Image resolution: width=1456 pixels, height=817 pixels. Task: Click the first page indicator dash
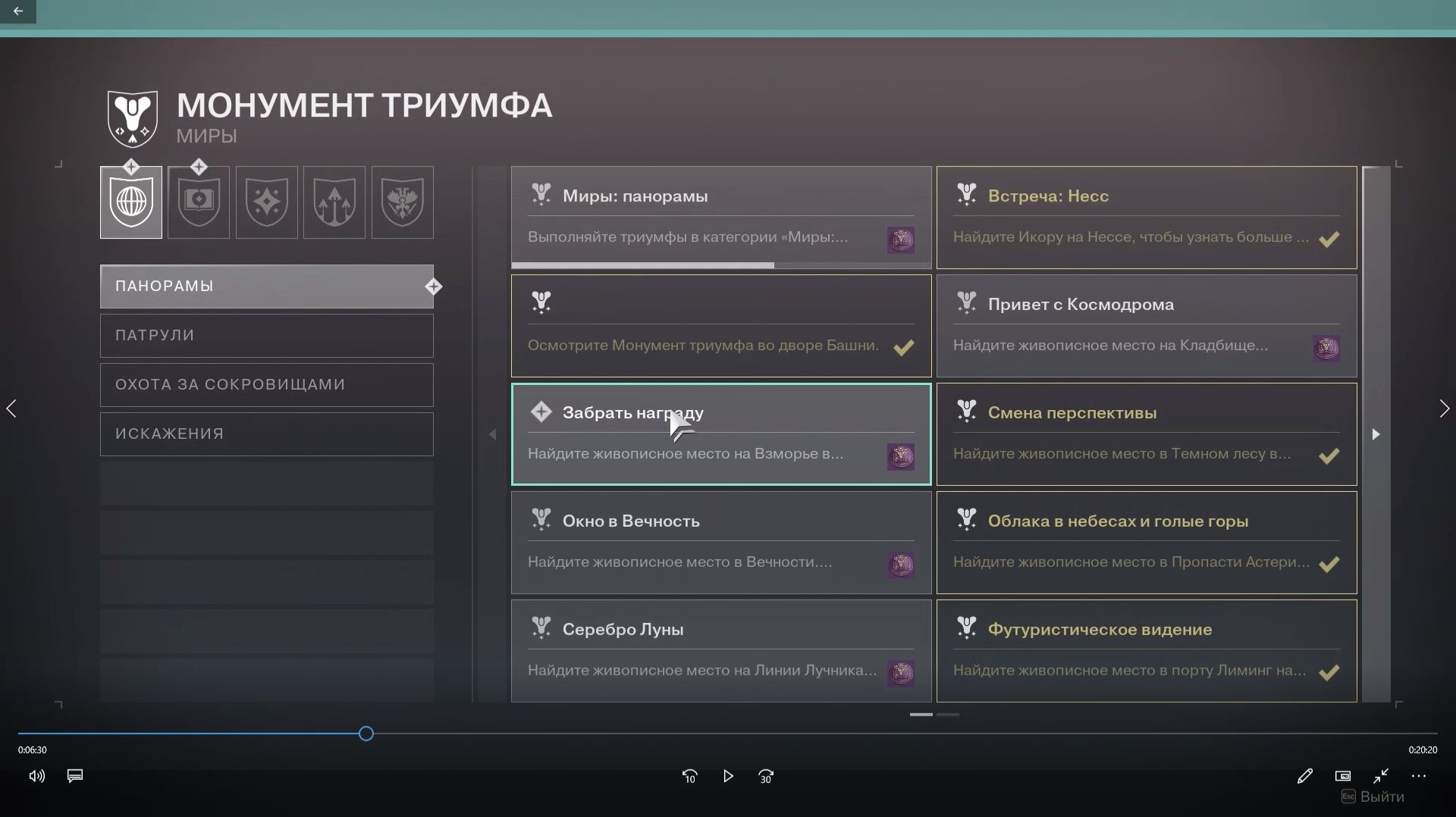(921, 714)
